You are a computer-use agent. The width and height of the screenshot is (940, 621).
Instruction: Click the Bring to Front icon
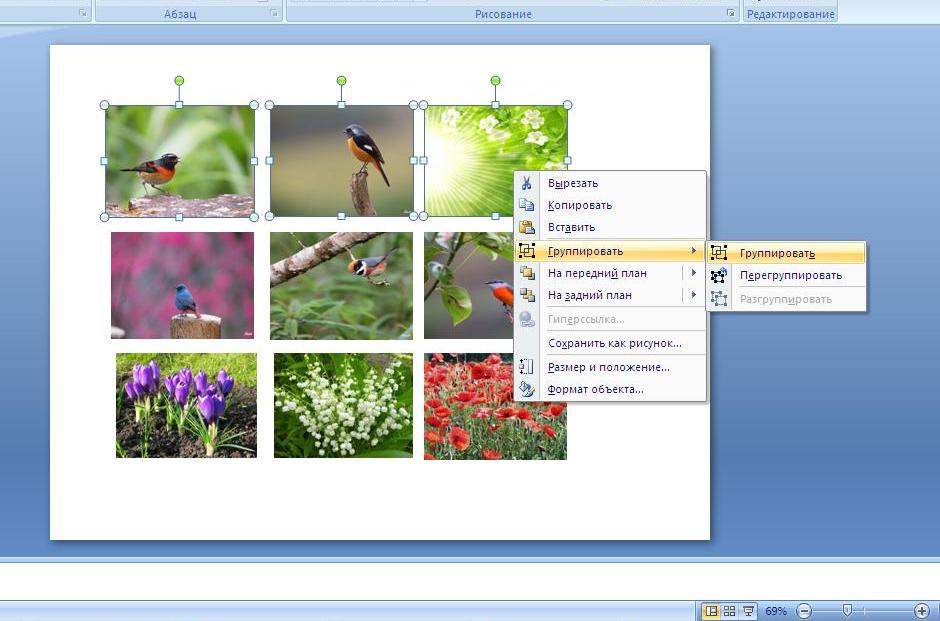pos(526,273)
